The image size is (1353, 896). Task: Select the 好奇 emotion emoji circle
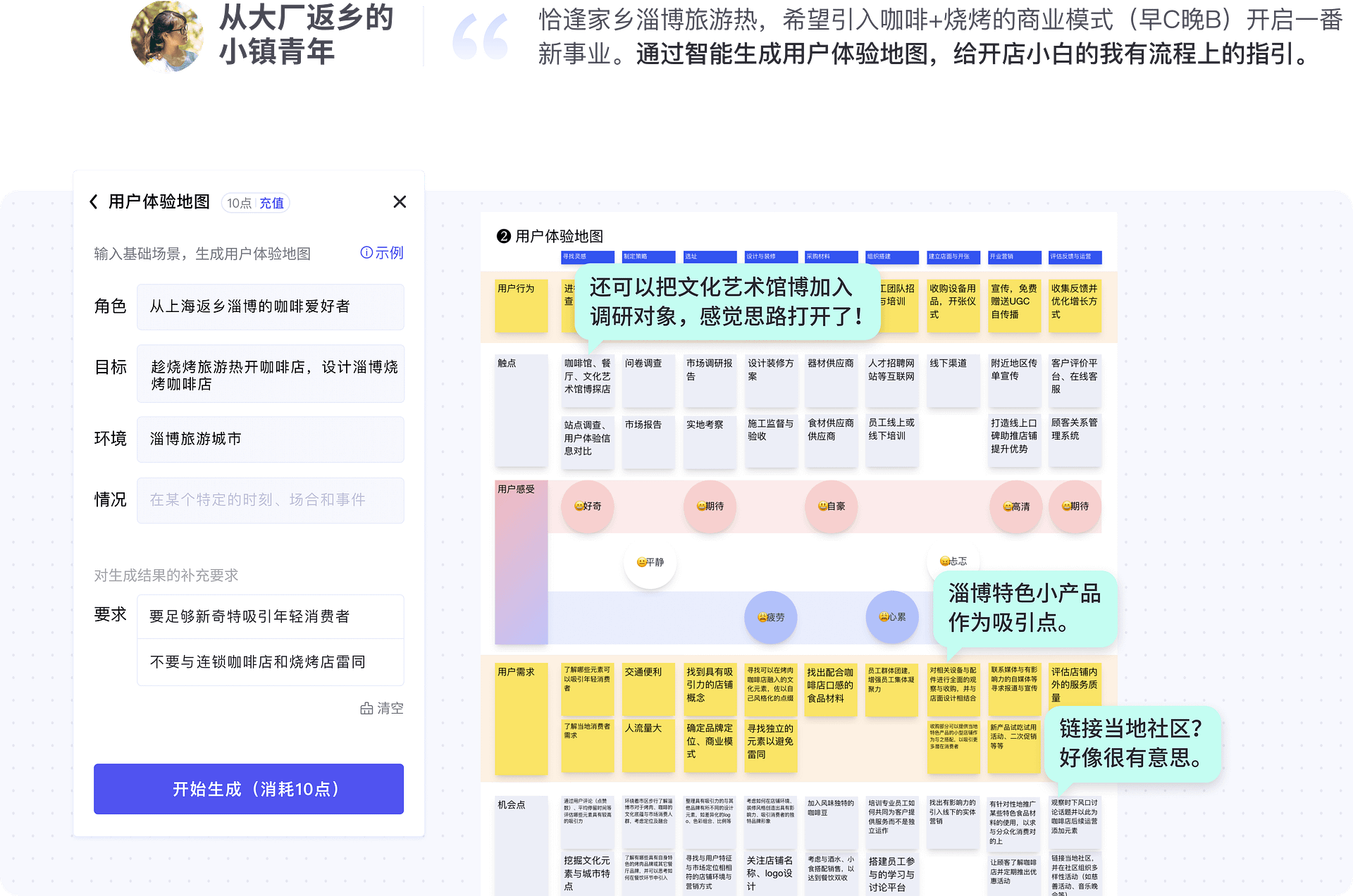pyautogui.click(x=587, y=506)
